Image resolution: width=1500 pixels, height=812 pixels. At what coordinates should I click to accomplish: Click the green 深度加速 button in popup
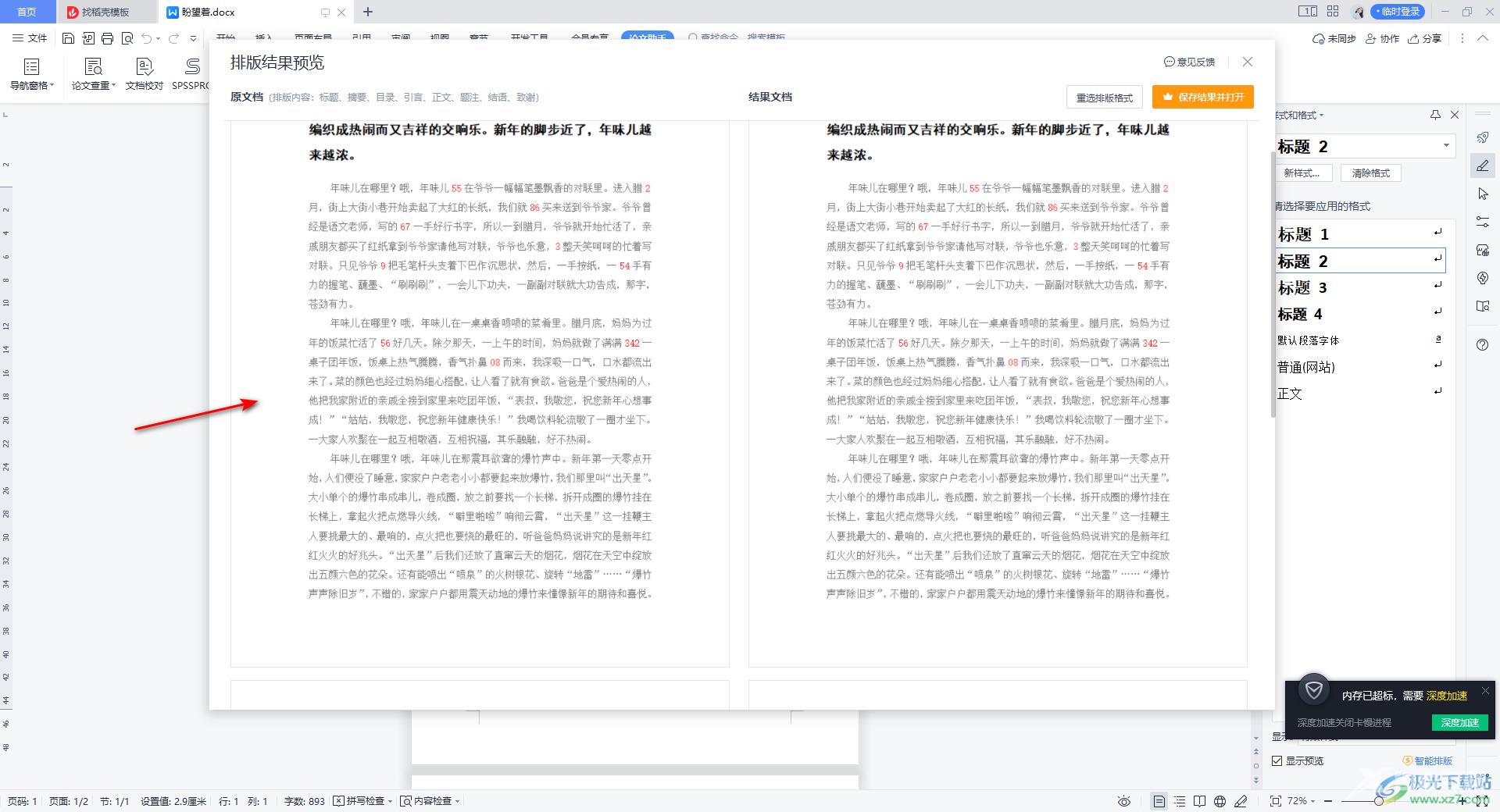coord(1459,722)
